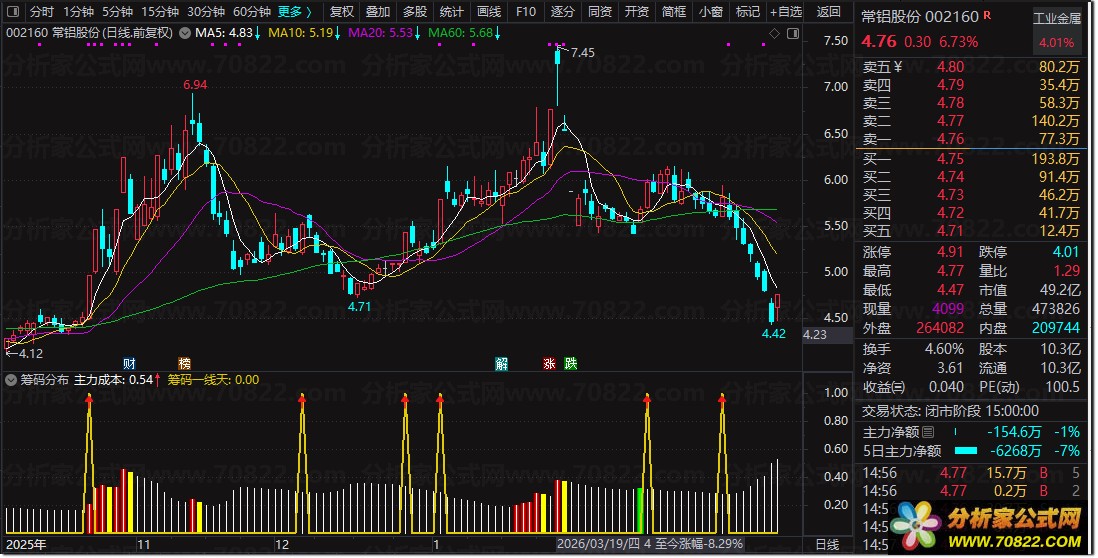Expand the main chart indicator dropdown arrow
Viewport: 1098px width, 558px height.
[x=184, y=33]
